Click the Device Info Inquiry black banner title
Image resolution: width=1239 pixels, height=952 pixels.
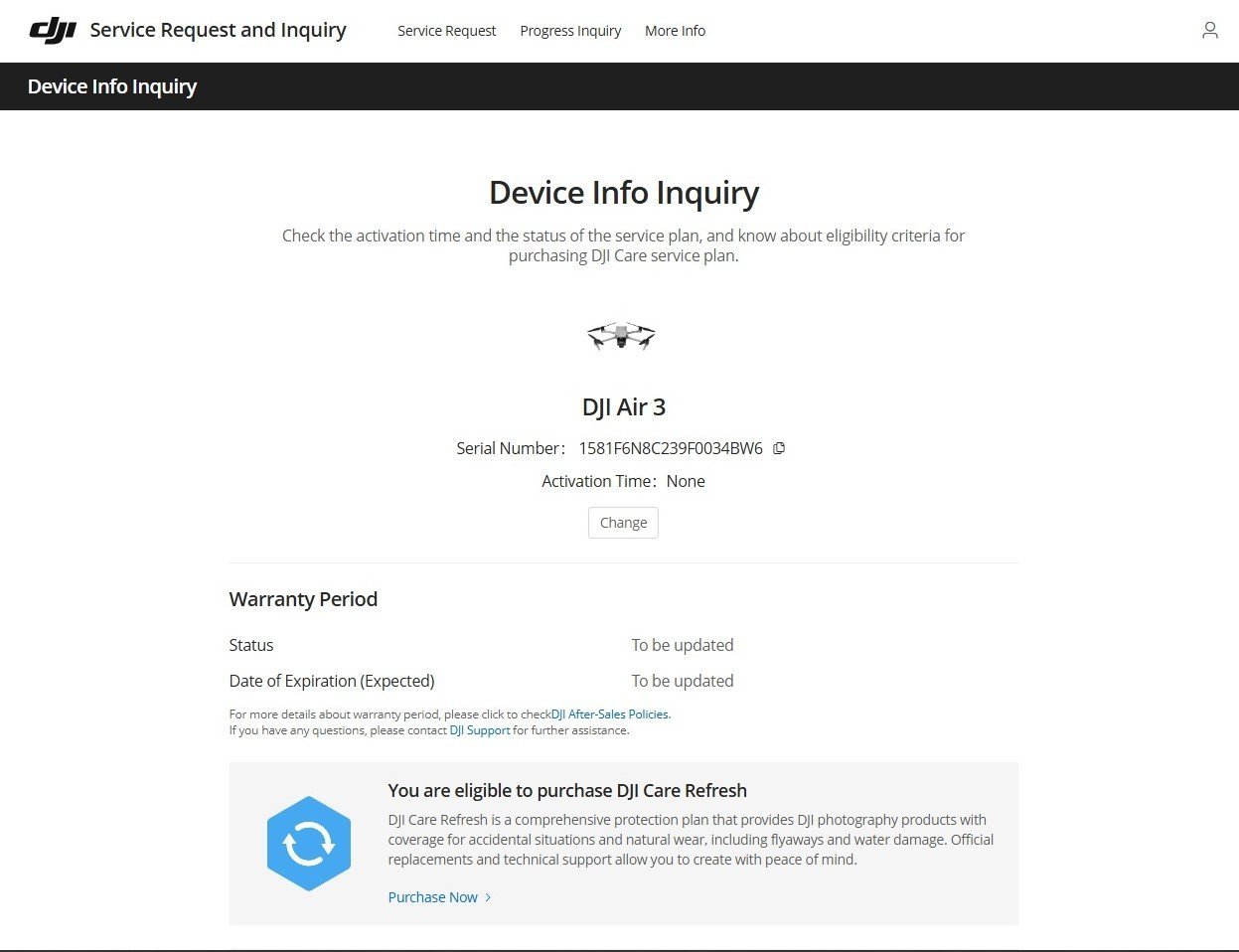[x=112, y=86]
